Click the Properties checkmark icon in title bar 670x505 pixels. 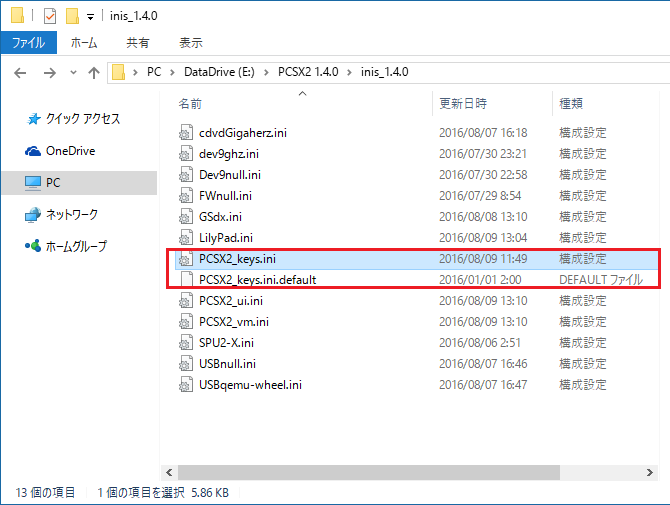[50, 16]
